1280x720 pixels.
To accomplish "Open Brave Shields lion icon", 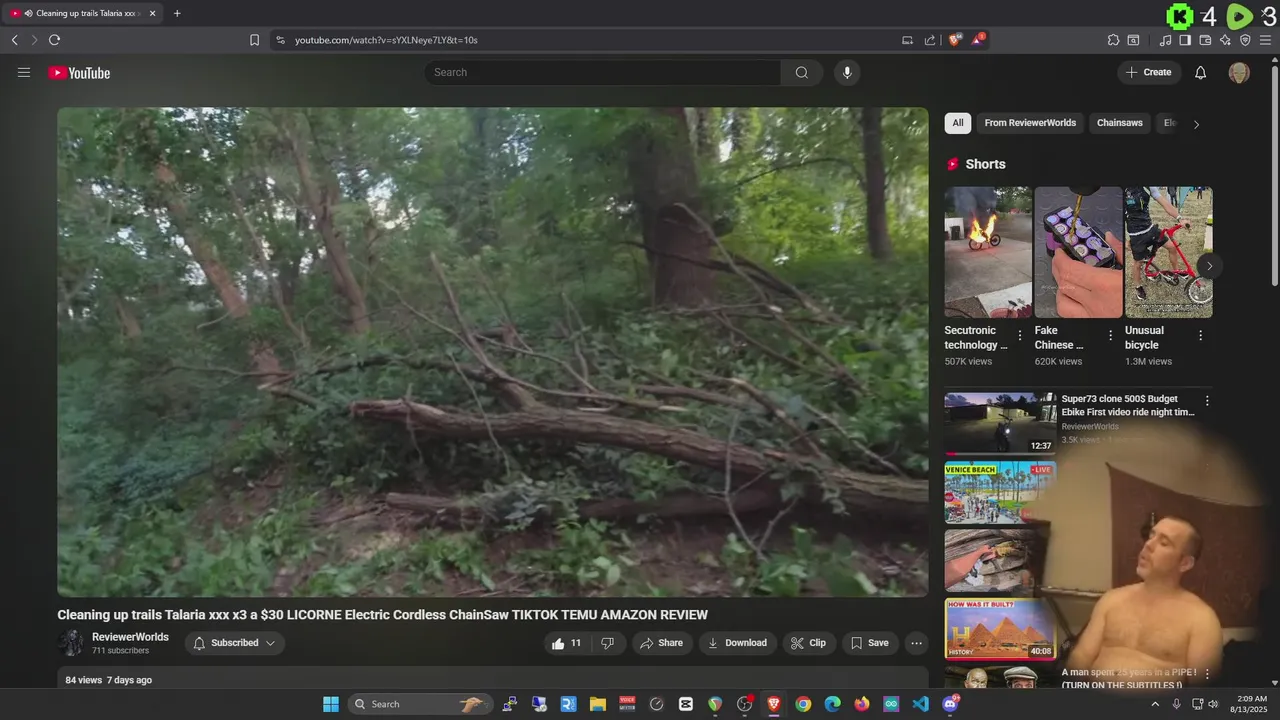I will coord(955,40).
